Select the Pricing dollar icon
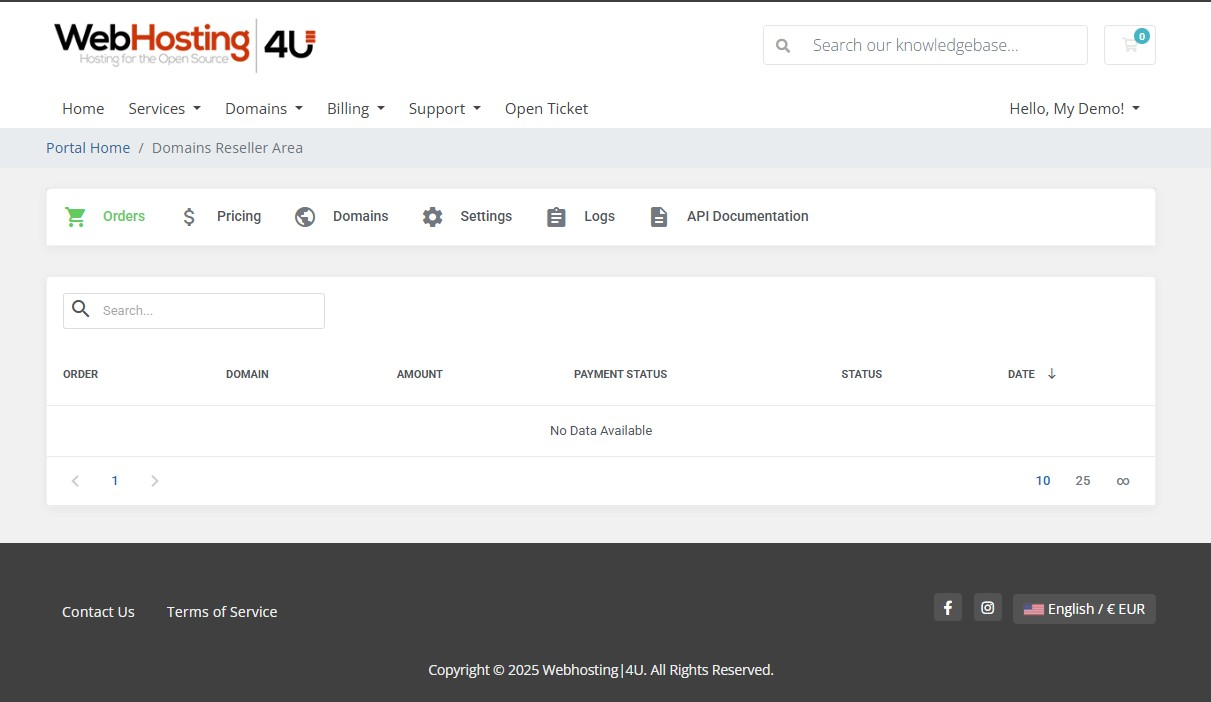 pos(189,216)
